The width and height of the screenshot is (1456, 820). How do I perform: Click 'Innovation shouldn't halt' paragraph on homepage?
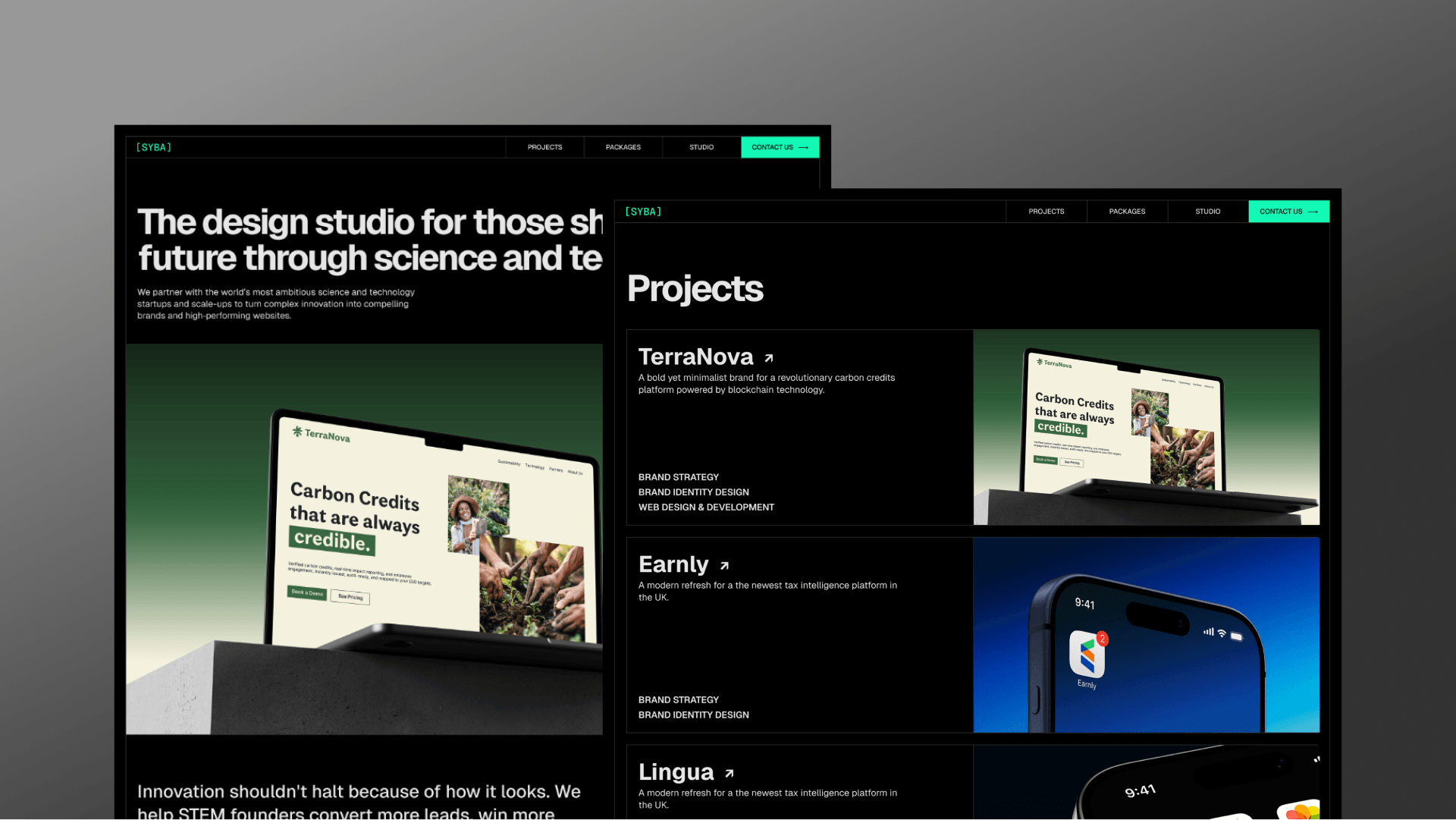pyautogui.click(x=359, y=803)
